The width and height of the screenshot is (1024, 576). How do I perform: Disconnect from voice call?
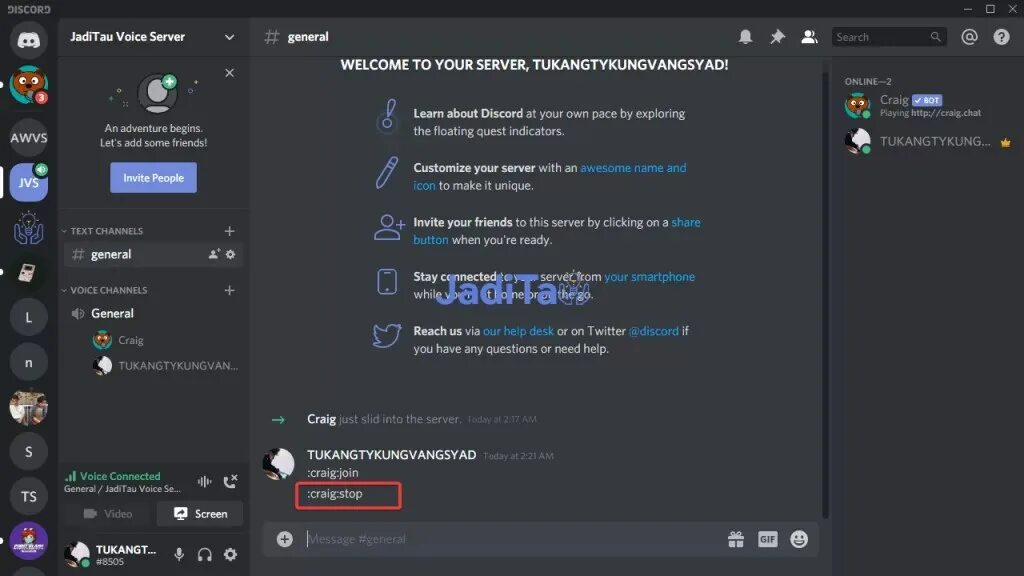point(231,482)
